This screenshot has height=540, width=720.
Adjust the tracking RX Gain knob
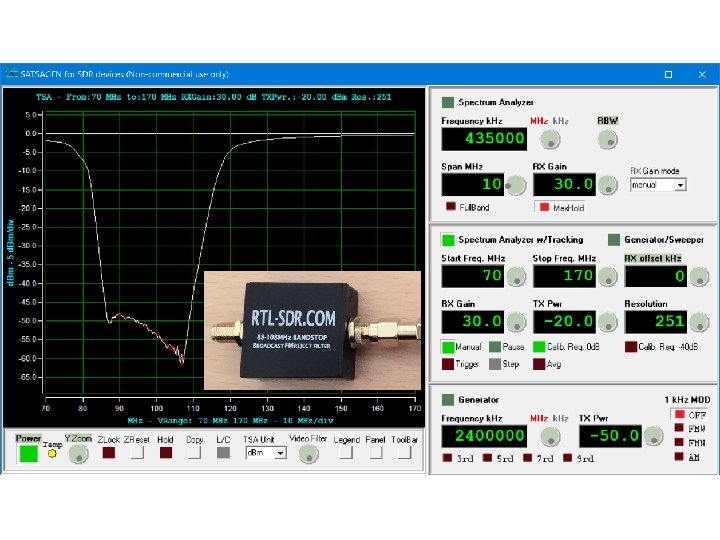[x=516, y=322]
